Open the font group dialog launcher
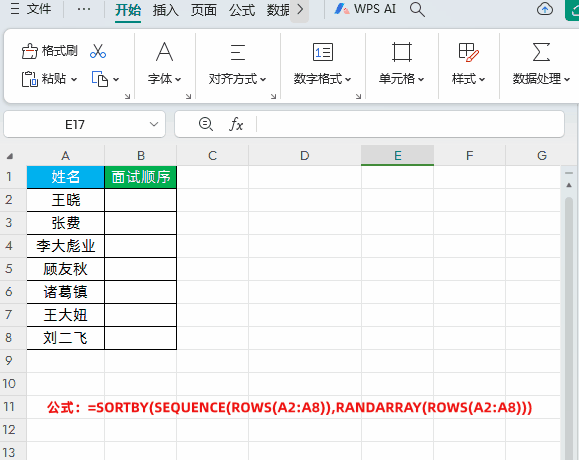Screen dimensions: 579x460 click(x=188, y=96)
